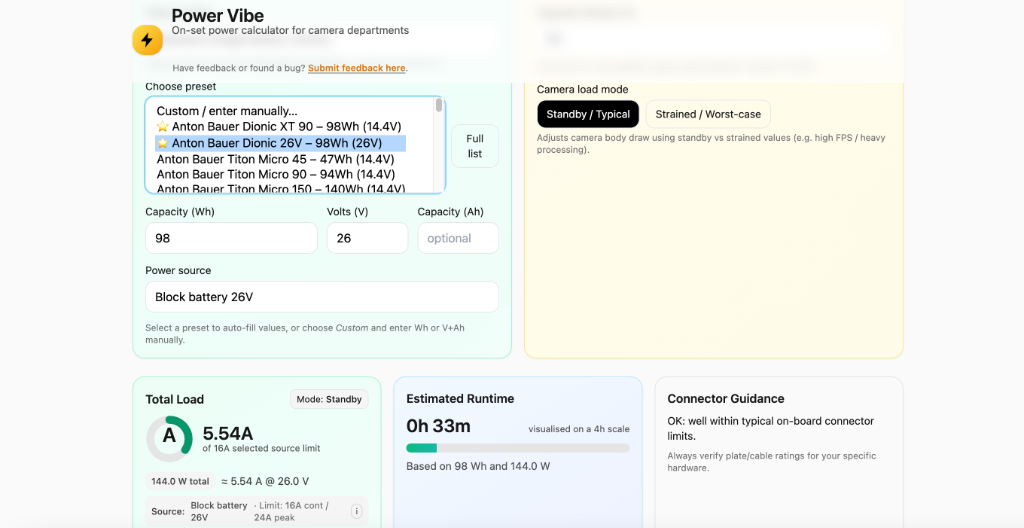Select Anton Bauer Dionic 26V – 98Wh preset
Screen dimensions: 1024x528
pyautogui.click(x=280, y=143)
